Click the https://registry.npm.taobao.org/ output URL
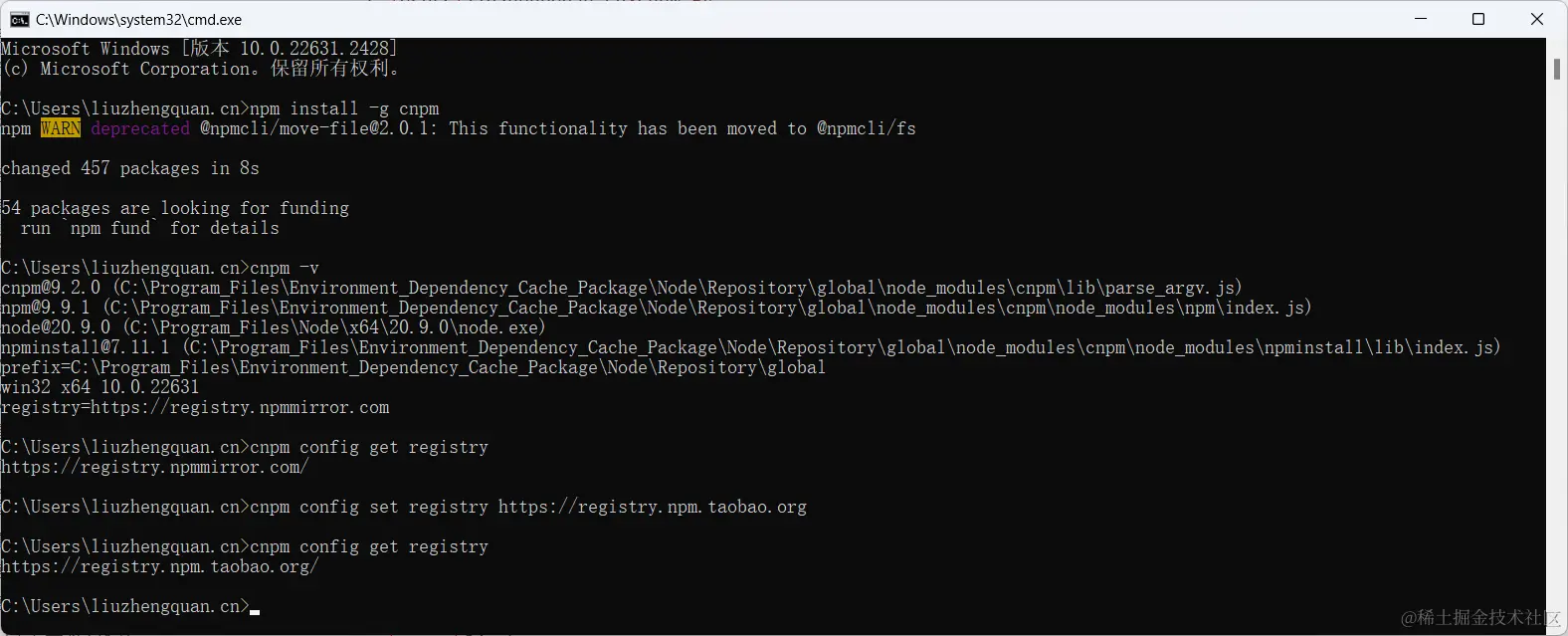Viewport: 1568px width, 636px height. coord(160,566)
